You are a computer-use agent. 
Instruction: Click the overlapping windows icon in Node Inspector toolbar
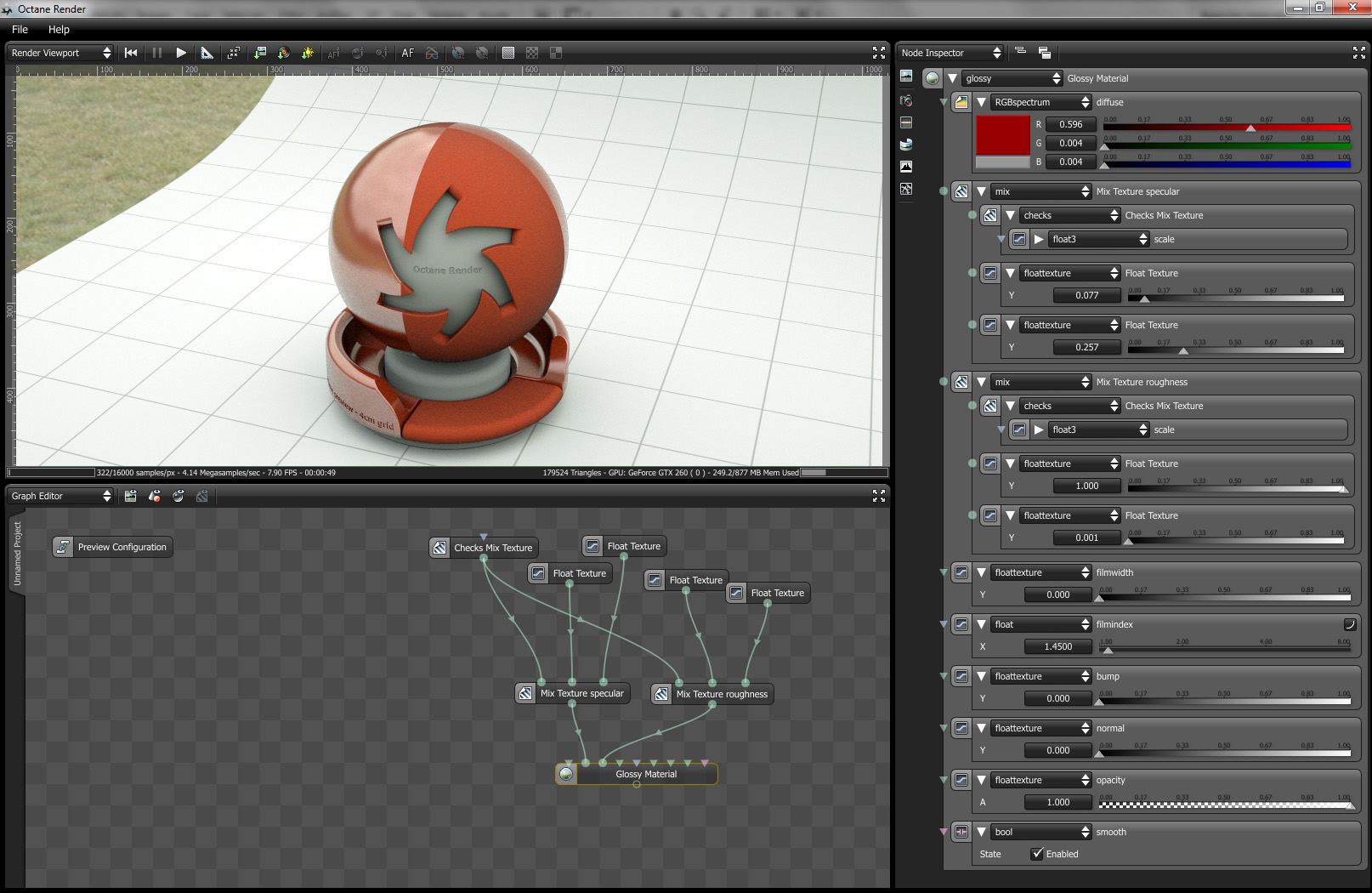tap(1045, 53)
